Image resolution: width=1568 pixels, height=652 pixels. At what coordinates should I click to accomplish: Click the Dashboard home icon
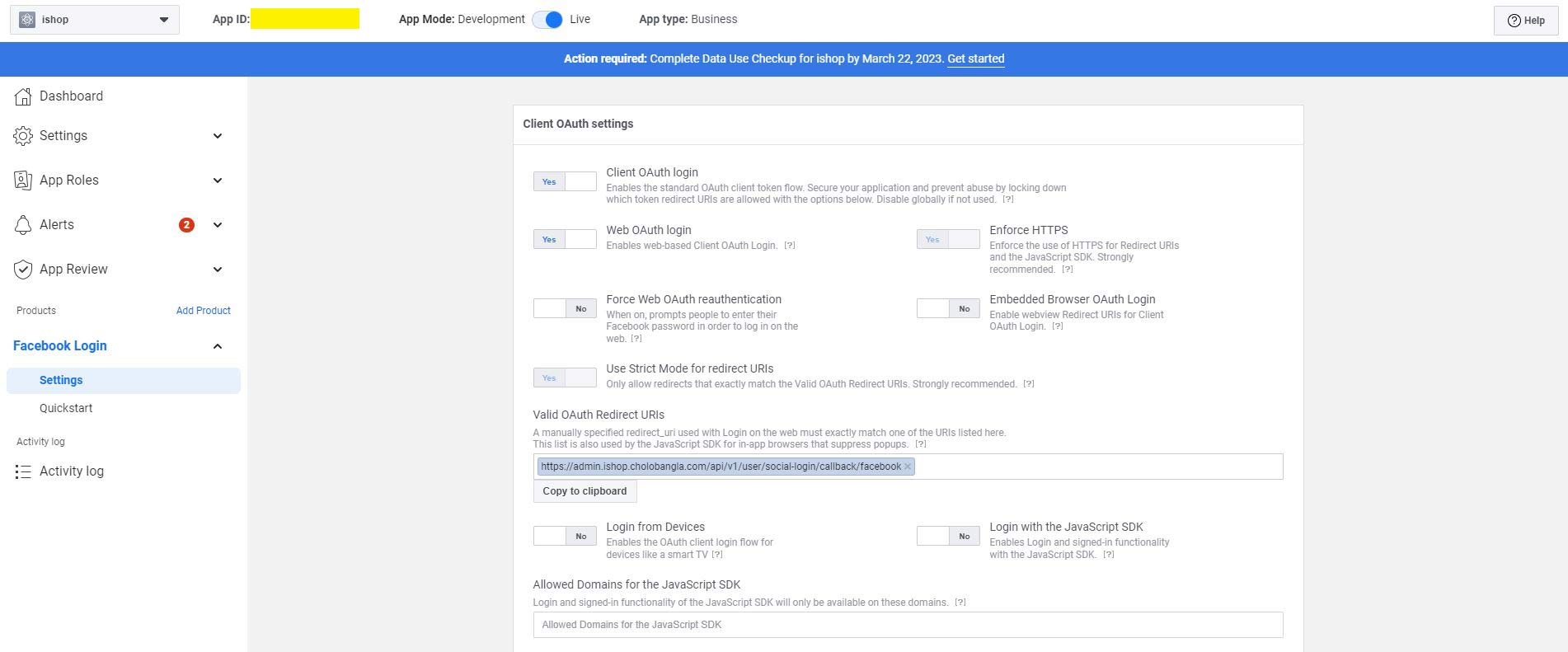23,96
